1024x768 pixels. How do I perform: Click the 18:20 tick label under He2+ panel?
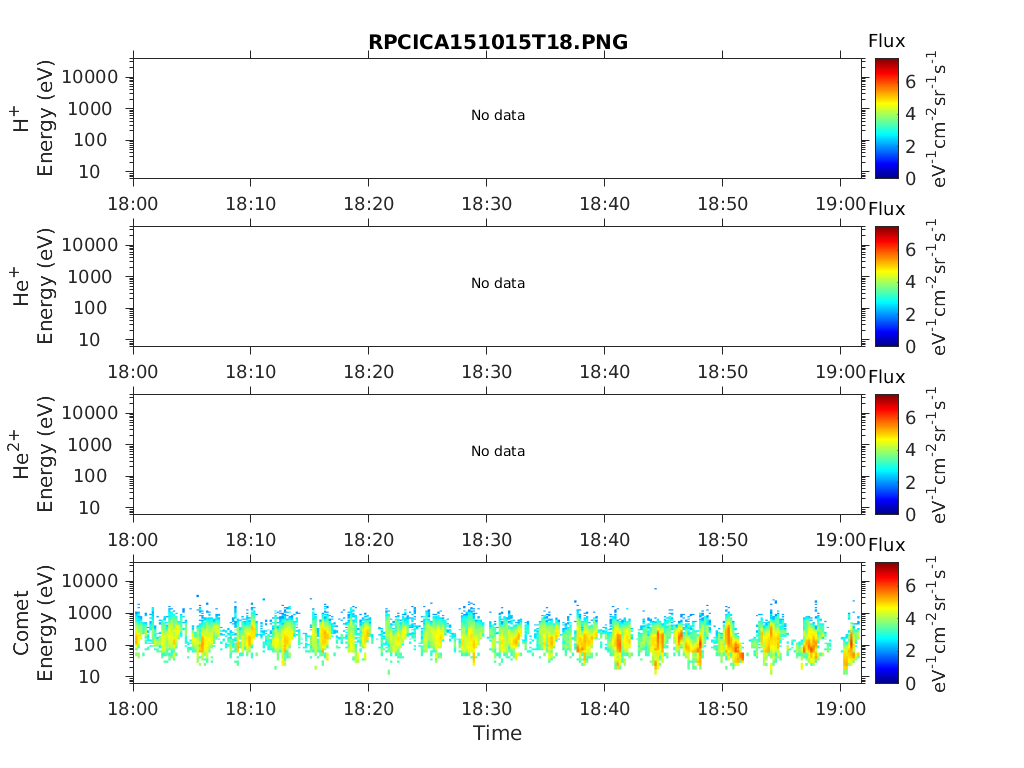click(369, 540)
